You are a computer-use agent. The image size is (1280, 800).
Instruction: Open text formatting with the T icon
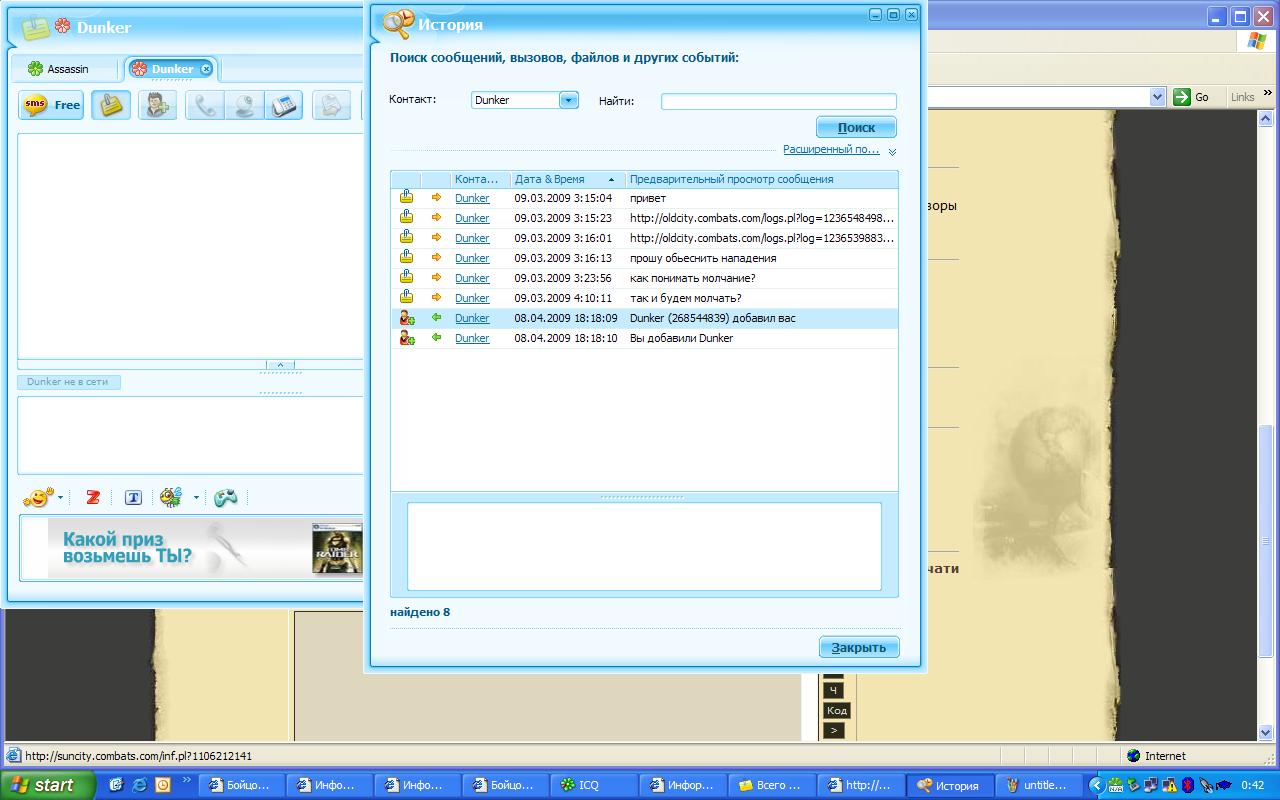(133, 497)
